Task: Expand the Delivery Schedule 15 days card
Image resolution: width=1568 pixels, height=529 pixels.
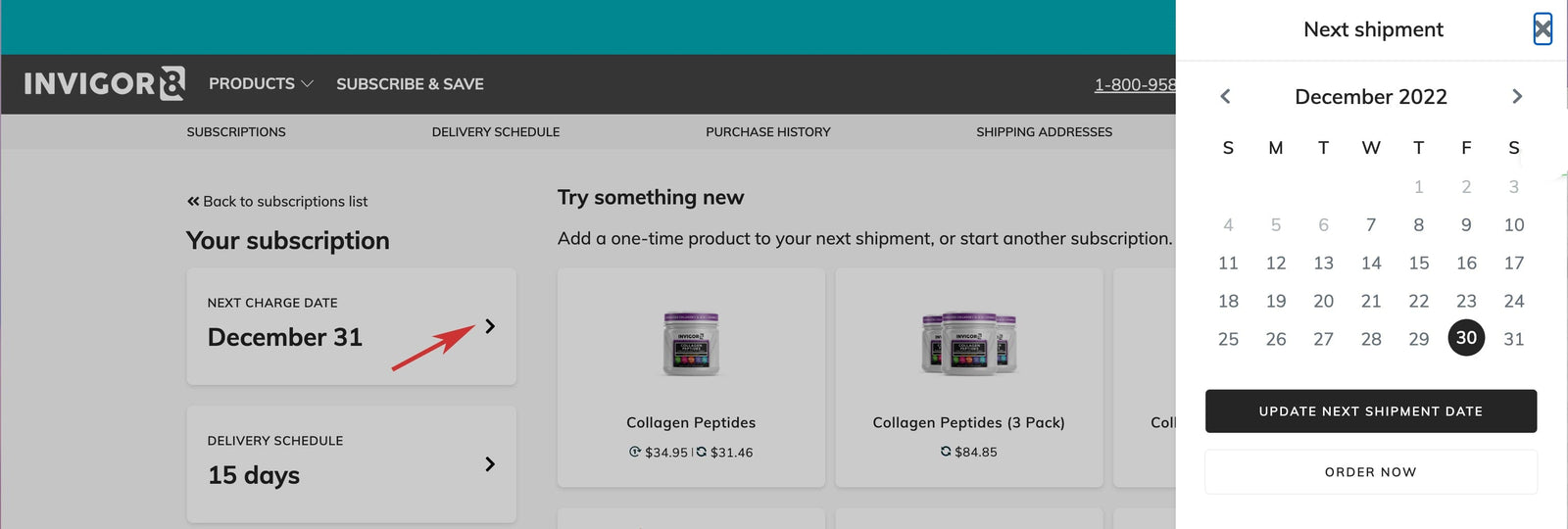Action: point(490,464)
